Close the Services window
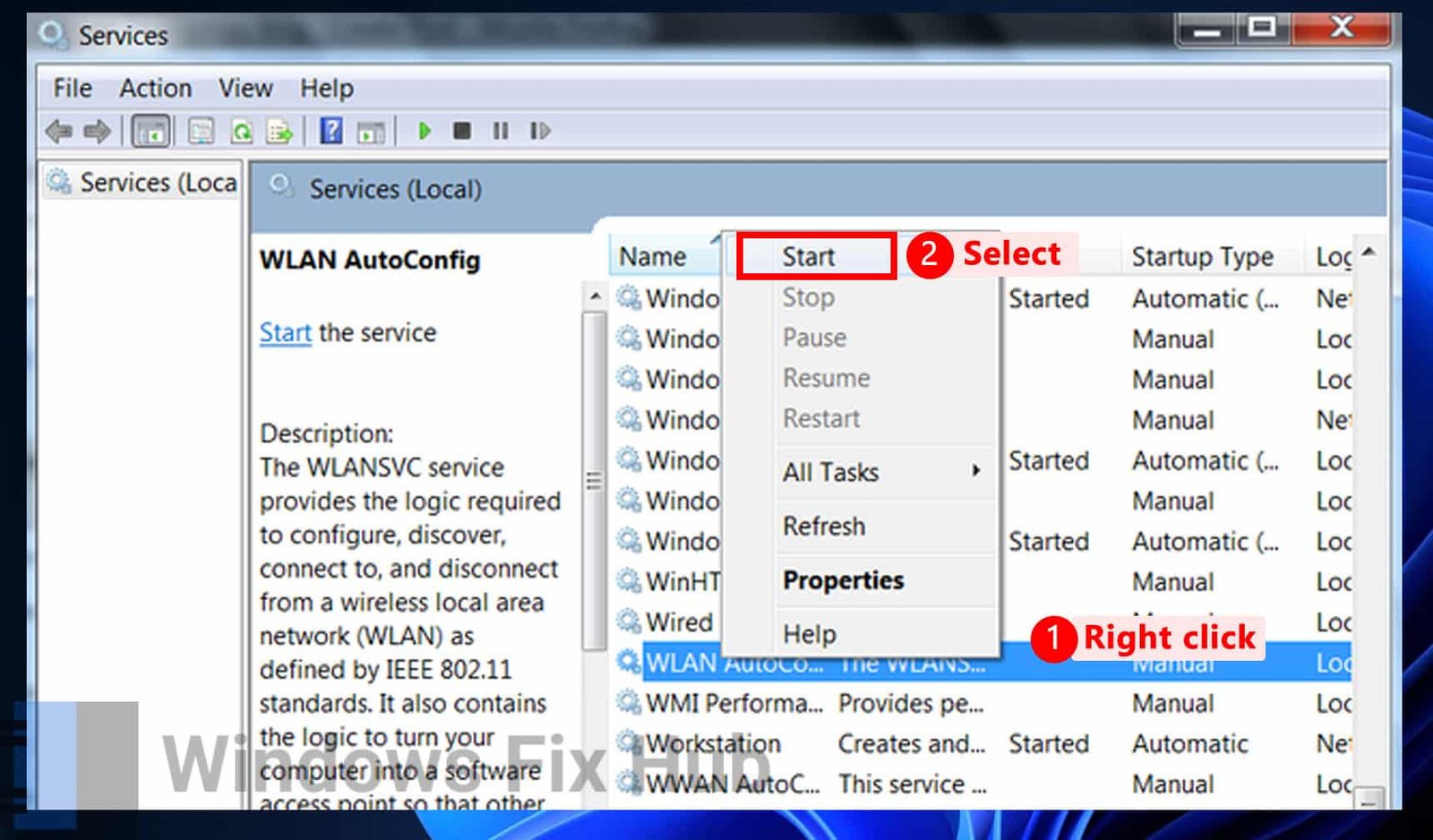Image resolution: width=1433 pixels, height=840 pixels. click(x=1341, y=28)
